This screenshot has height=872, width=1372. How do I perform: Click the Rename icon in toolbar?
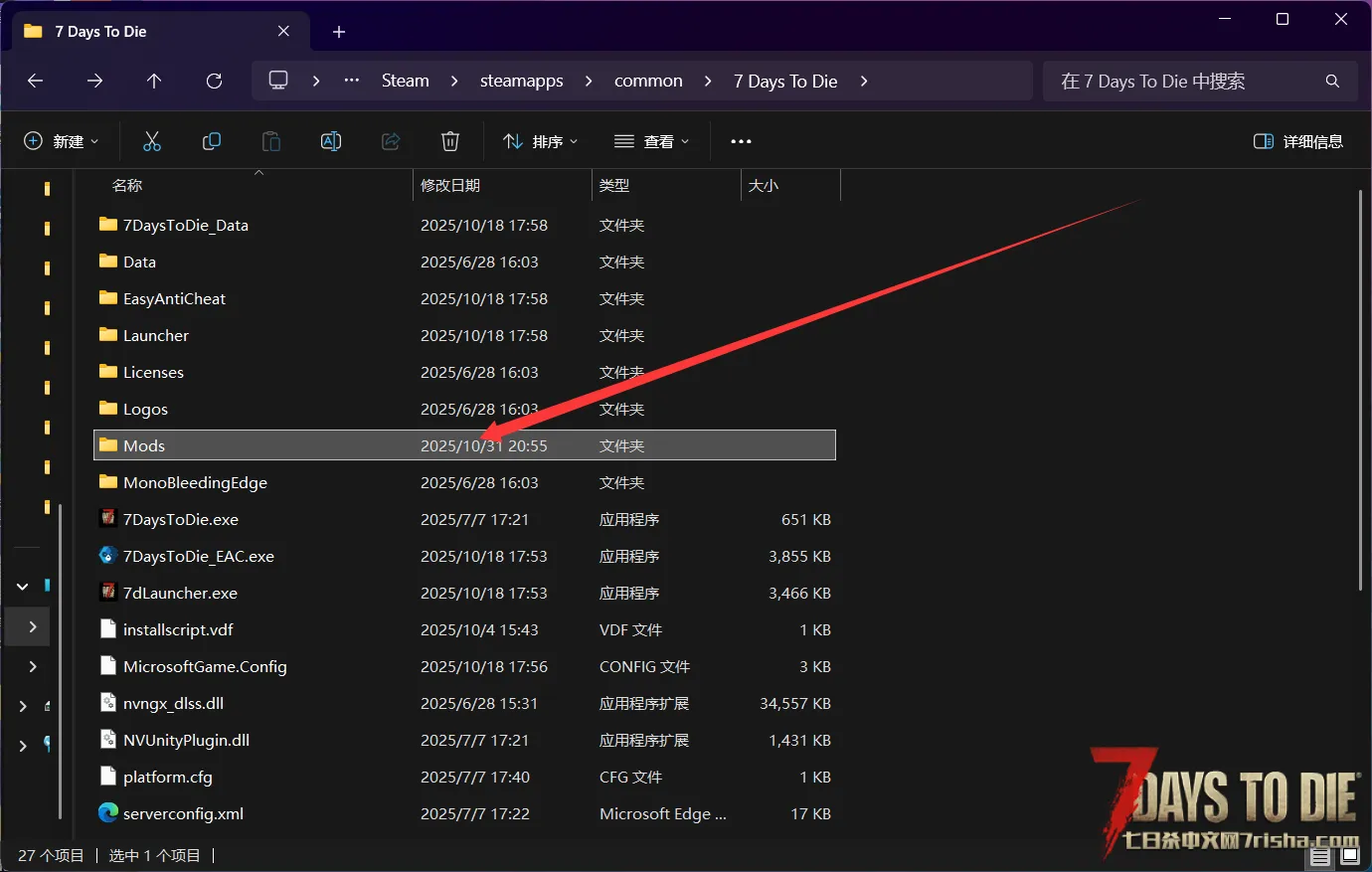point(331,141)
